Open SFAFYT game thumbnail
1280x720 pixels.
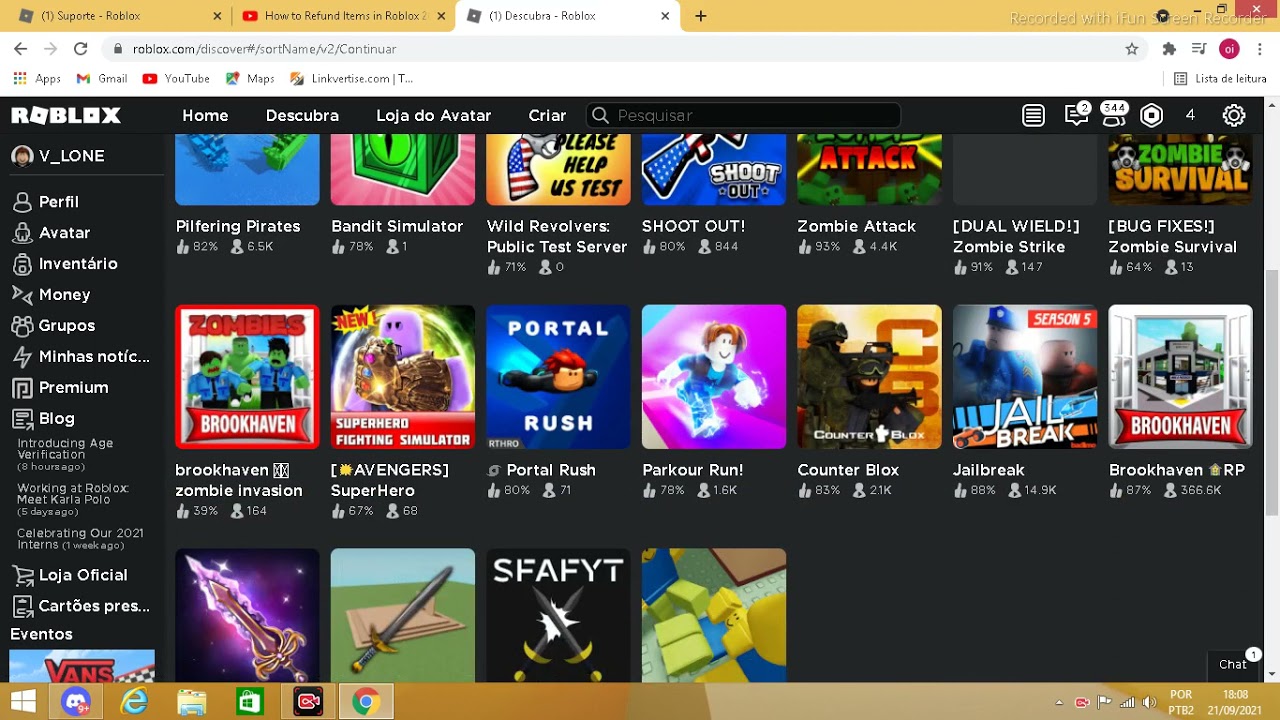pyautogui.click(x=558, y=615)
